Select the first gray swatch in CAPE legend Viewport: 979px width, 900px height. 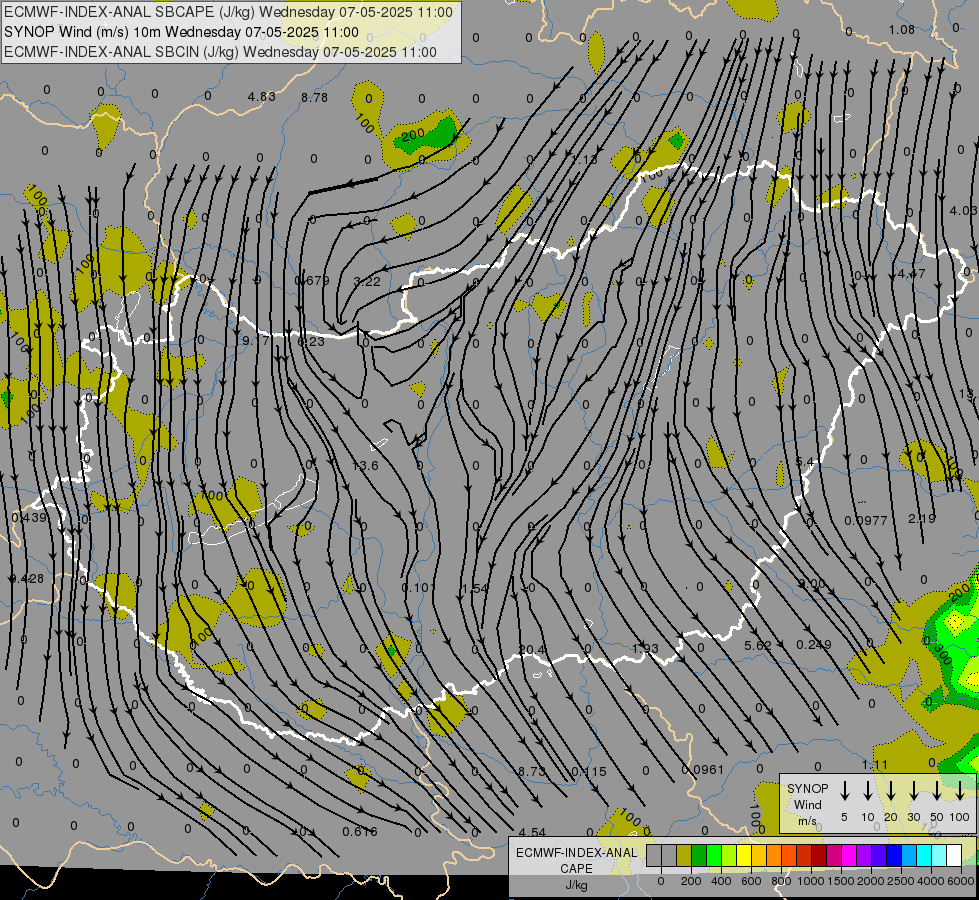pos(654,855)
